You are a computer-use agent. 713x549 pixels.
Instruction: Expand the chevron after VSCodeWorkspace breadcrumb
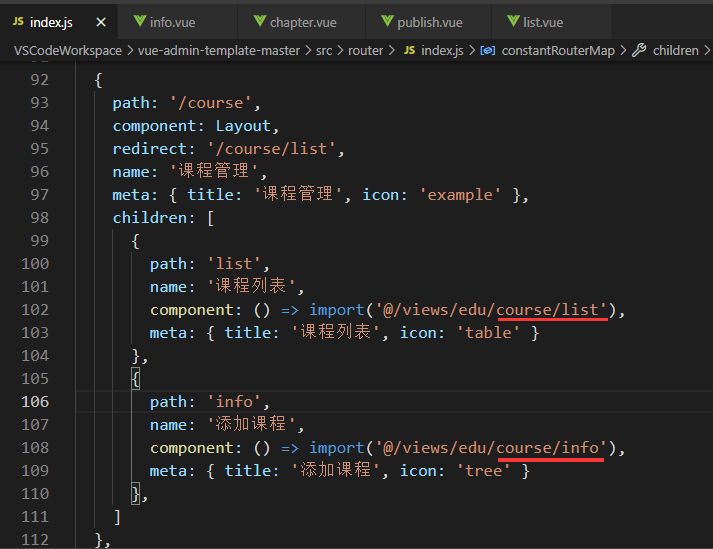point(130,50)
